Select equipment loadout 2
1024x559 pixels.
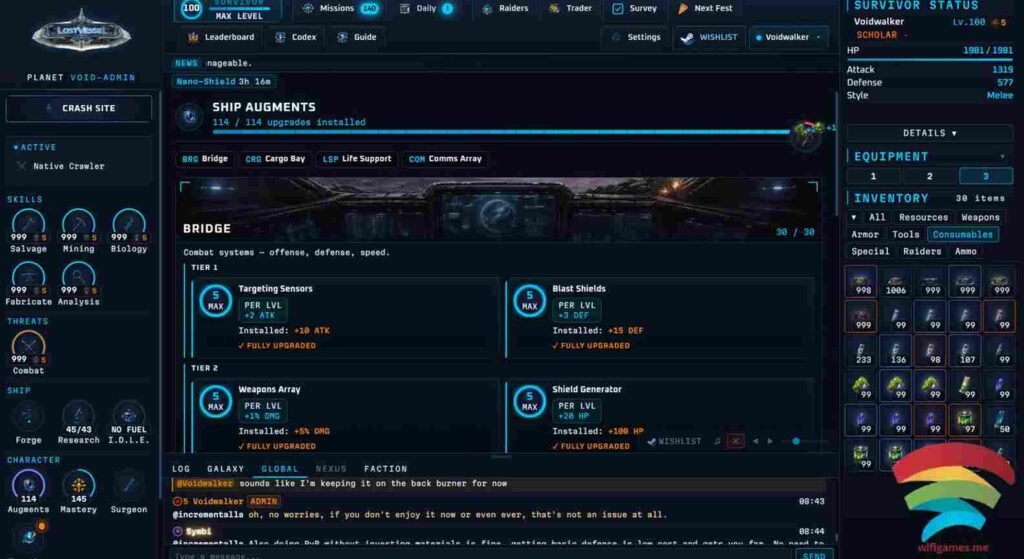(929, 176)
